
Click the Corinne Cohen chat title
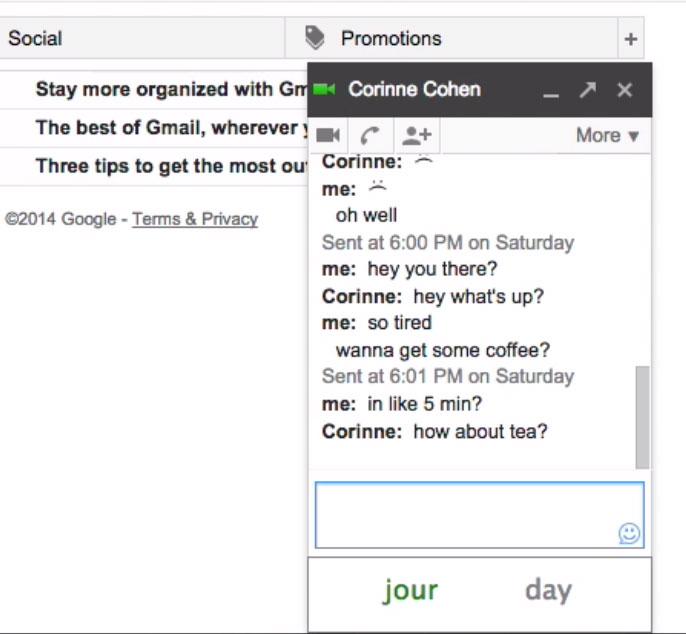414,89
